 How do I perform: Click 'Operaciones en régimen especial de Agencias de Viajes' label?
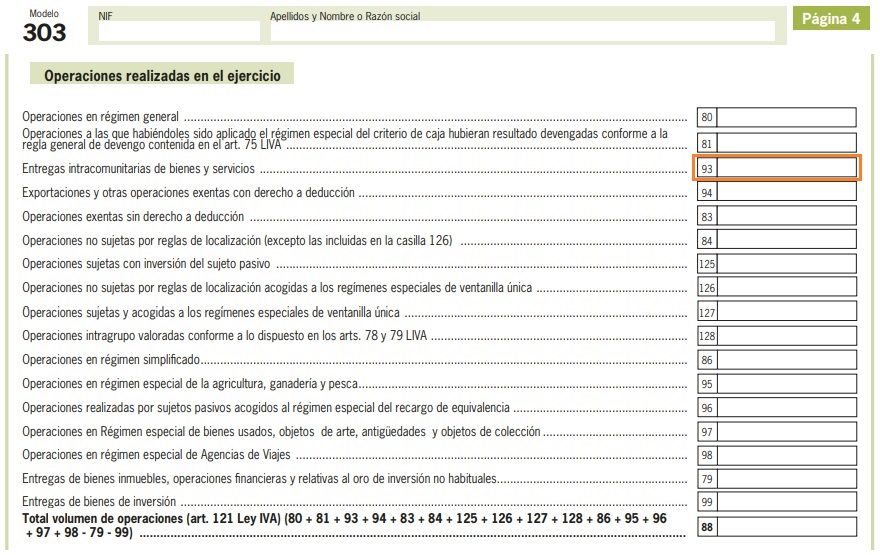click(156, 455)
